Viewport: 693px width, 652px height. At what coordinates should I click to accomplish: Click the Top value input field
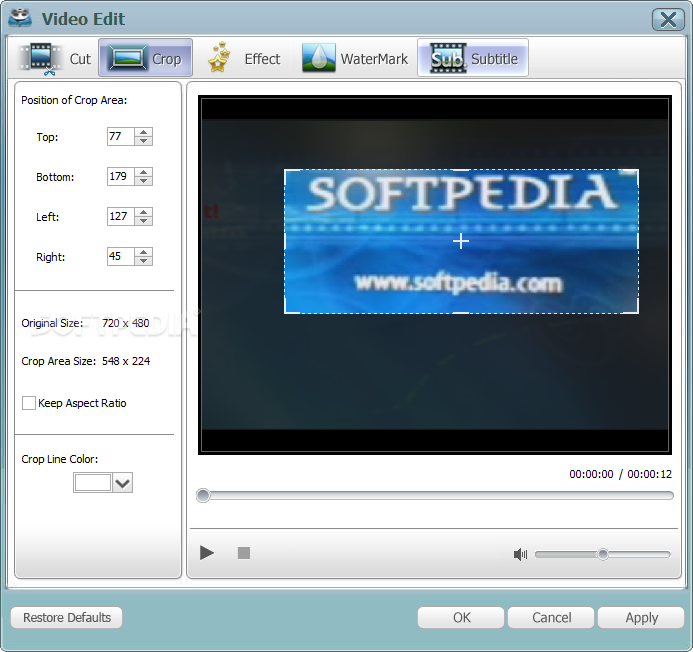tap(121, 136)
